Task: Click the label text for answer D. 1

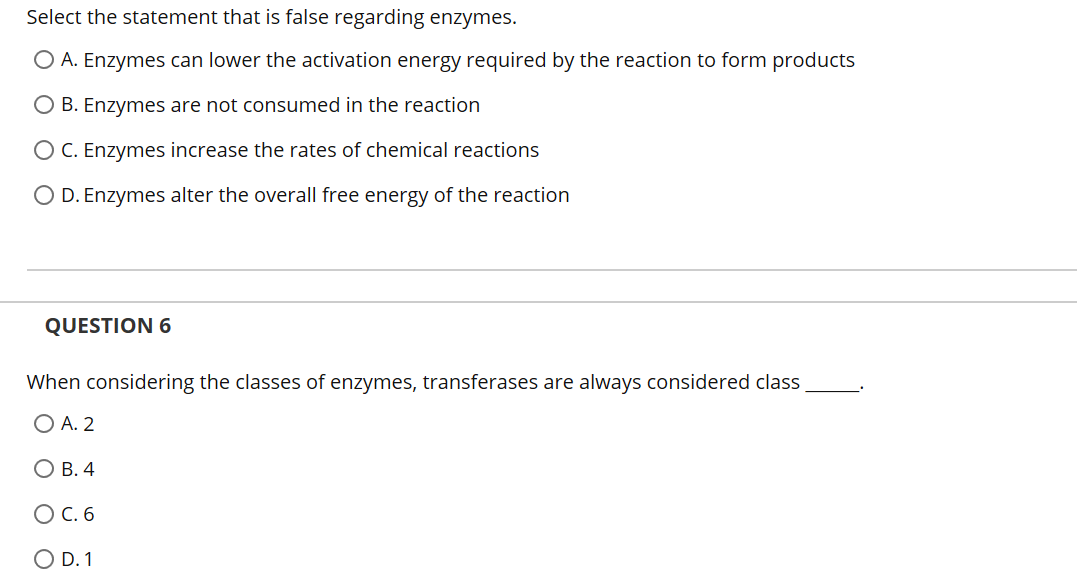Action: [x=77, y=558]
